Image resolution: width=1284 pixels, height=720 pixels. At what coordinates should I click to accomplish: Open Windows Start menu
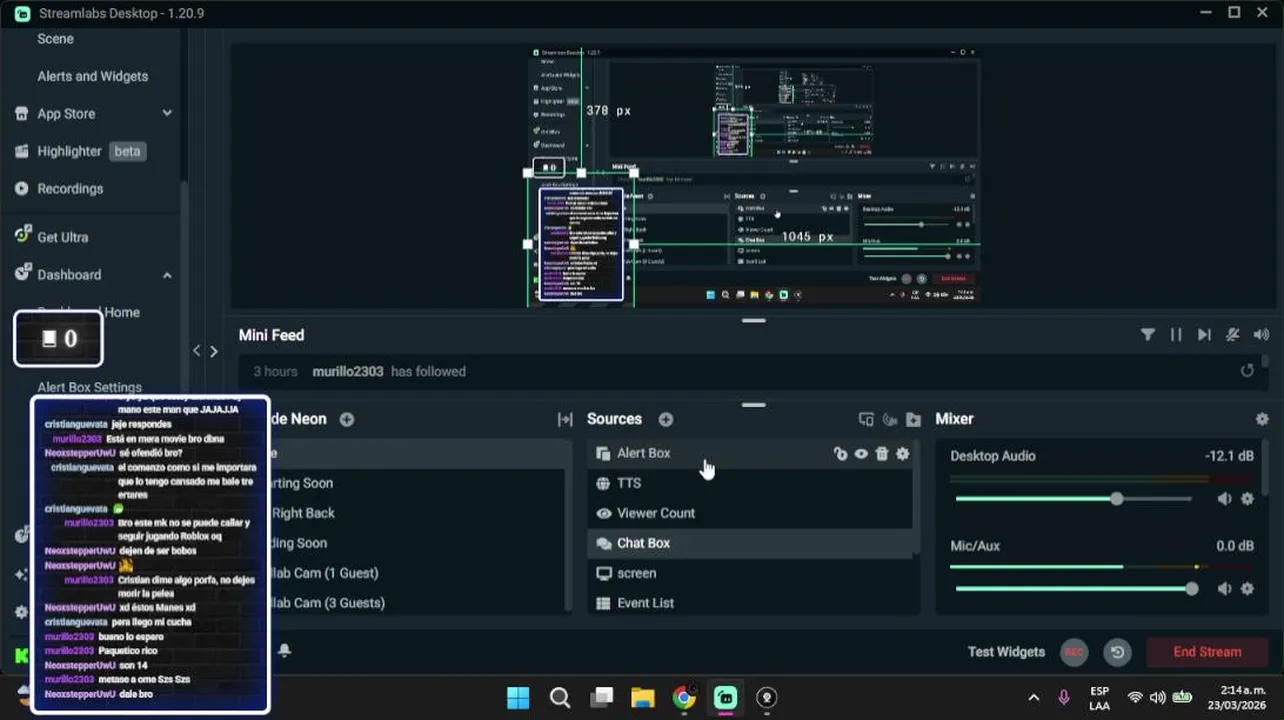[x=518, y=697]
